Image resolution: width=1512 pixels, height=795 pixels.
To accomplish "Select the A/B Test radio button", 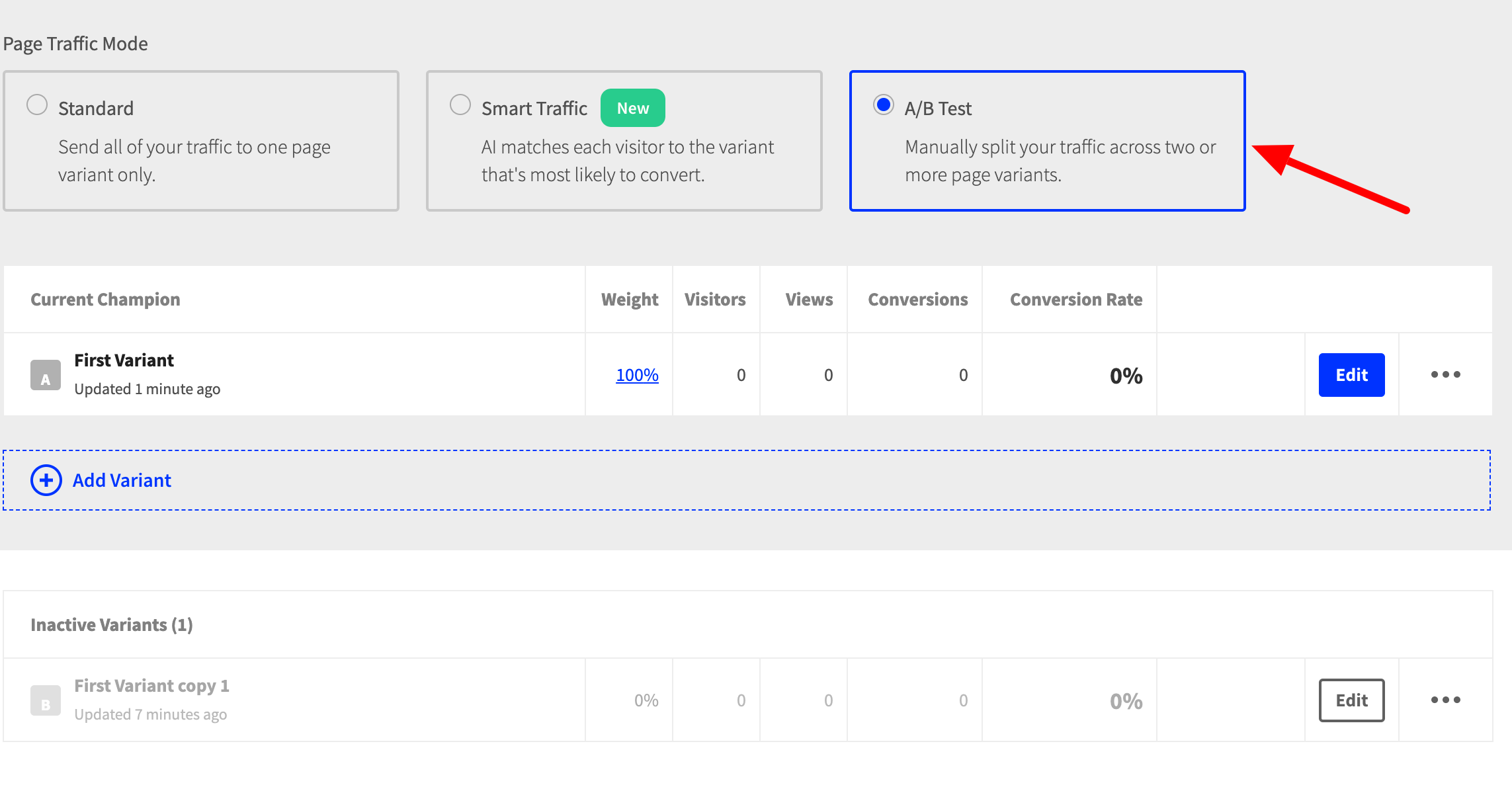I will click(884, 105).
